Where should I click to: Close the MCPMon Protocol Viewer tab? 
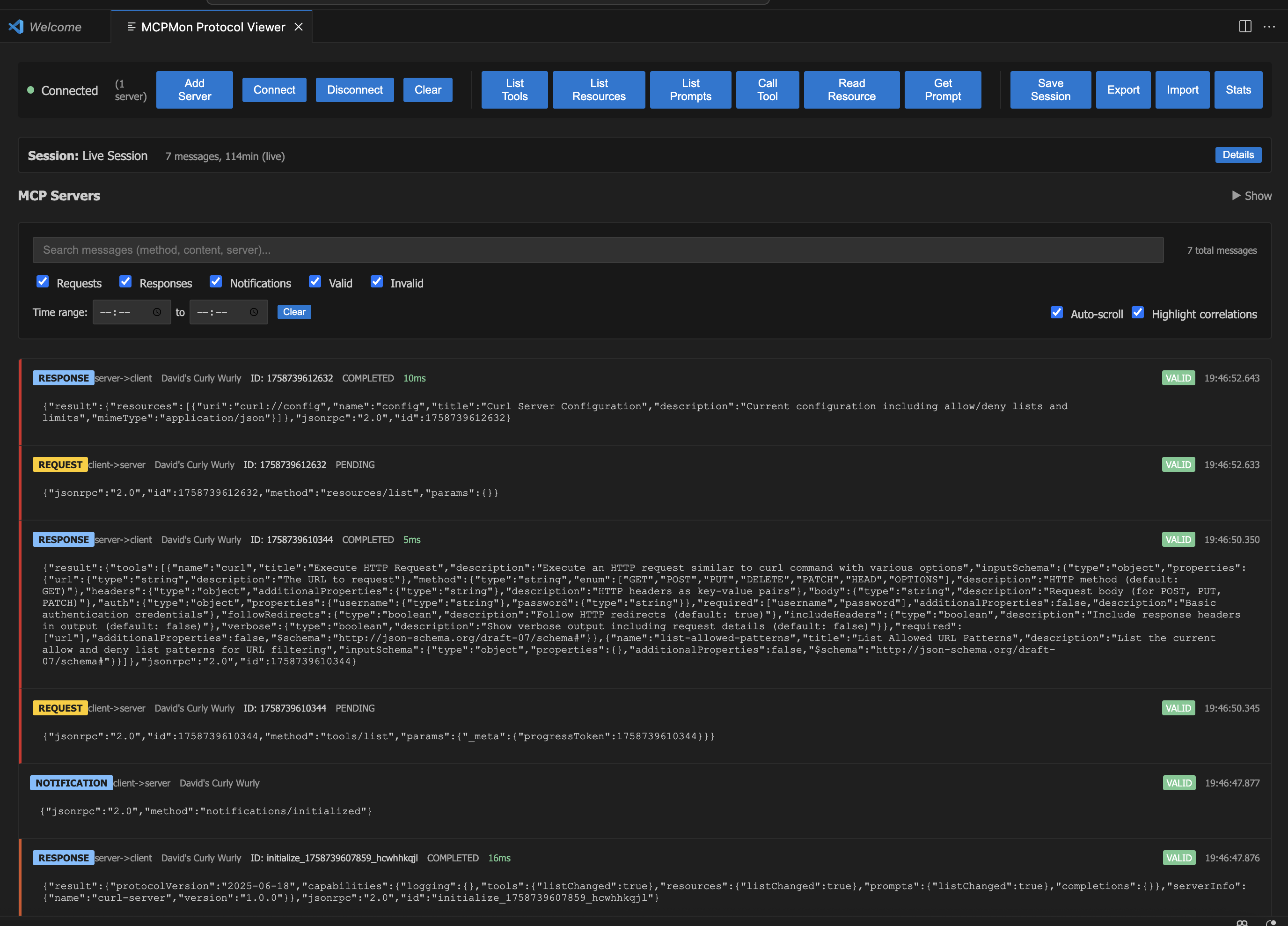[298, 27]
